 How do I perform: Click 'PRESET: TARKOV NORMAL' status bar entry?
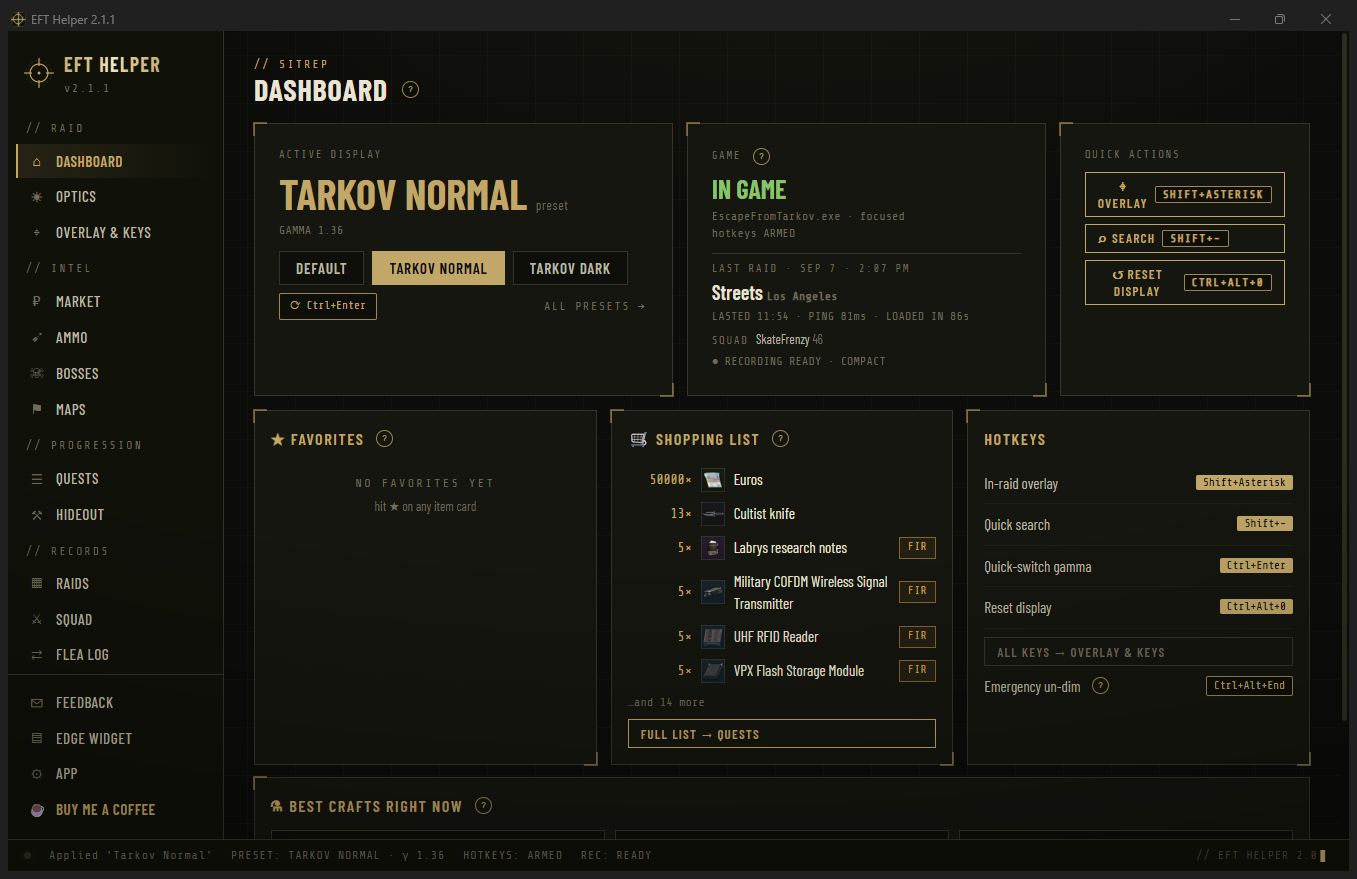(339, 855)
